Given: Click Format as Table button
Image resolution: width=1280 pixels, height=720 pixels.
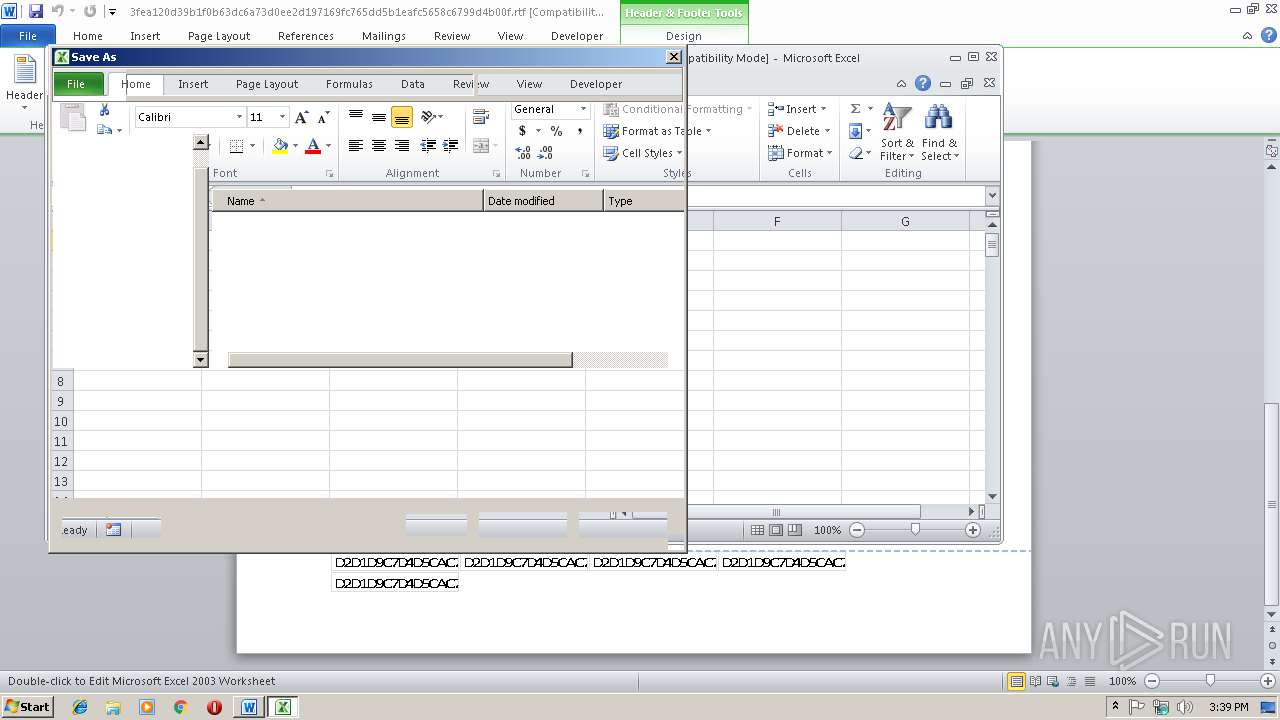Looking at the screenshot, I should tap(657, 131).
